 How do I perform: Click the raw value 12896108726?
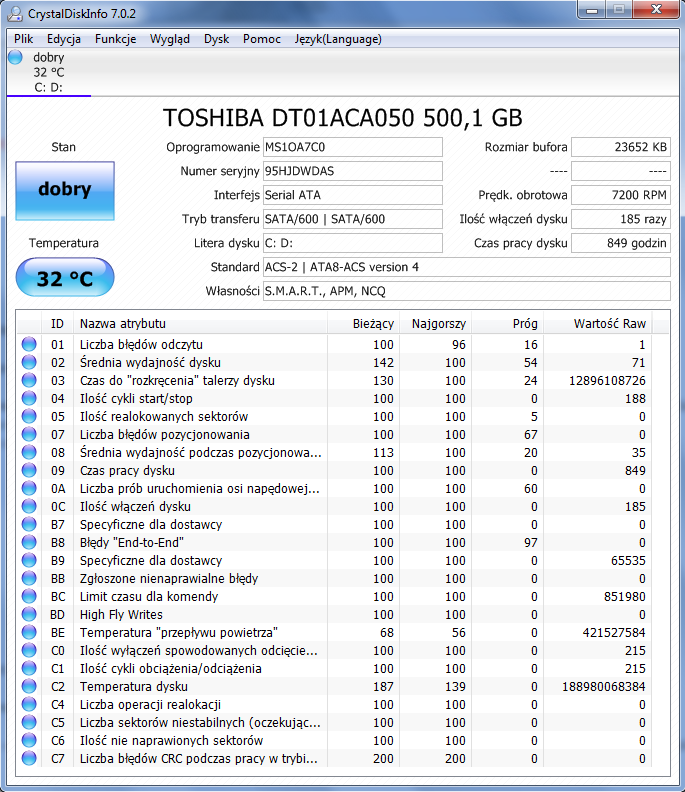point(607,380)
